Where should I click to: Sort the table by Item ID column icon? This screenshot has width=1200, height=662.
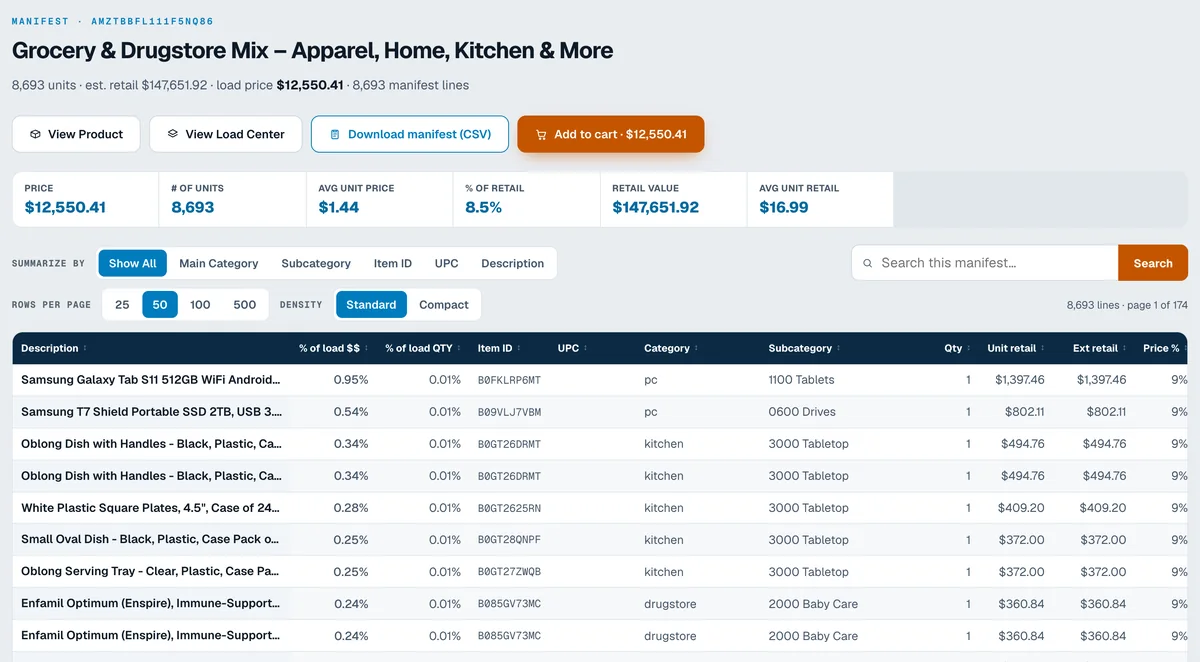[x=519, y=349]
